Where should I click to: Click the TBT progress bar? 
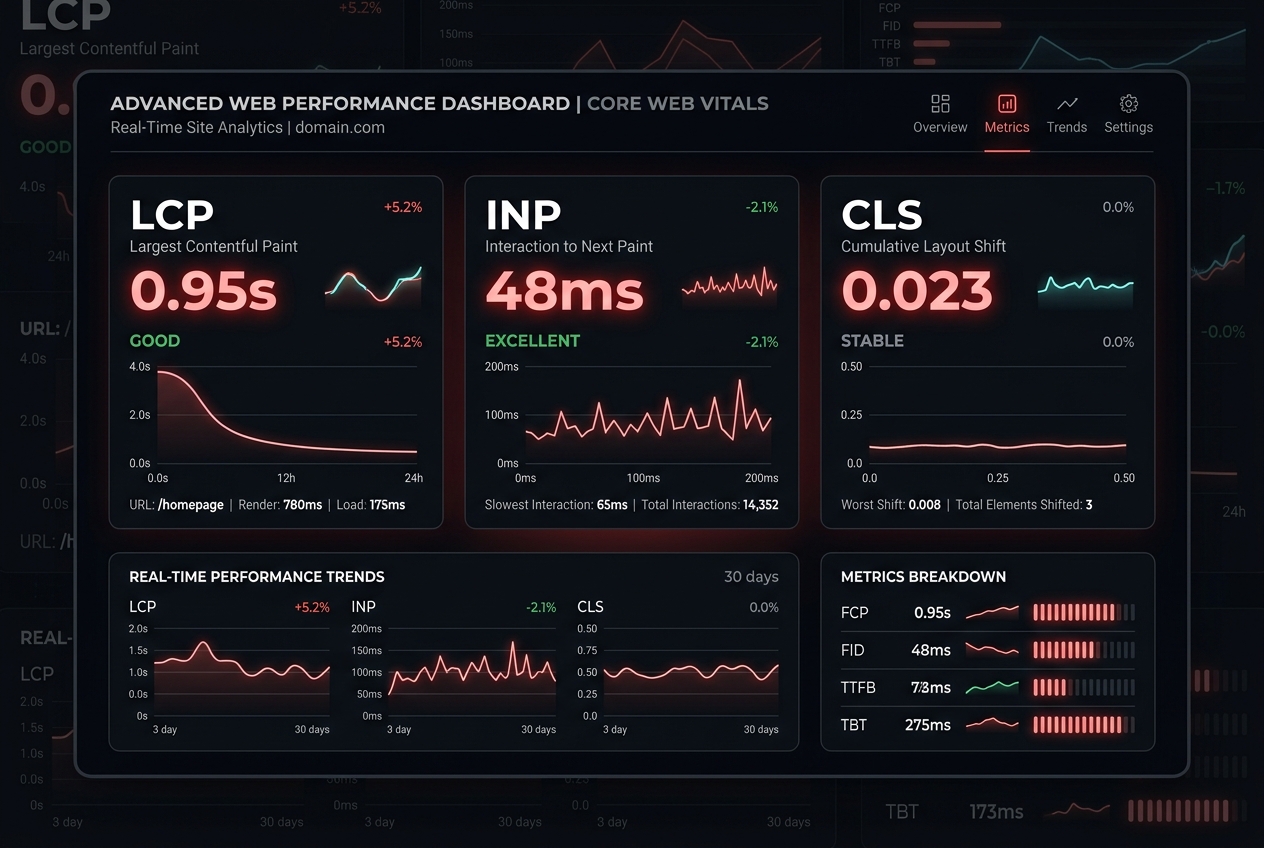(1084, 724)
